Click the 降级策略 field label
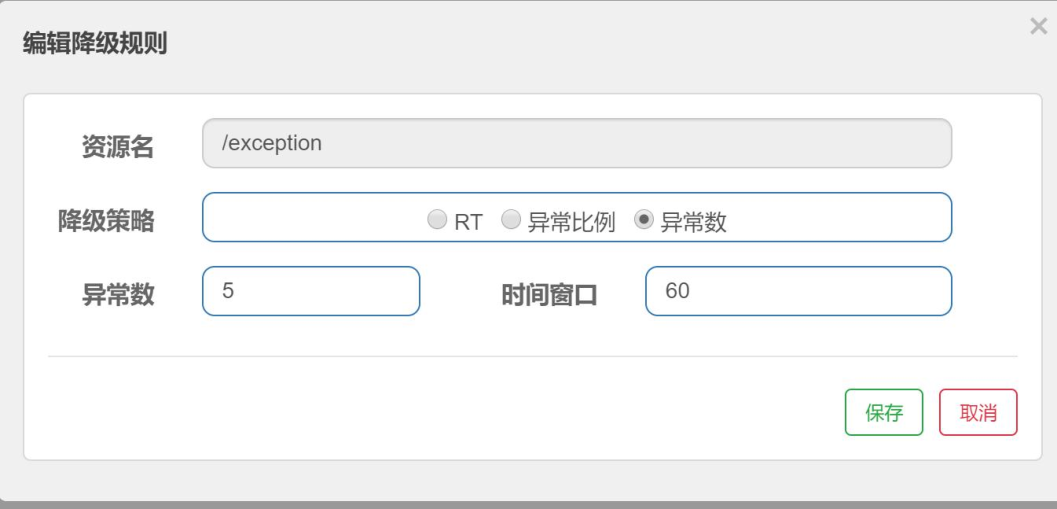This screenshot has height=509, width=1057. [105, 221]
